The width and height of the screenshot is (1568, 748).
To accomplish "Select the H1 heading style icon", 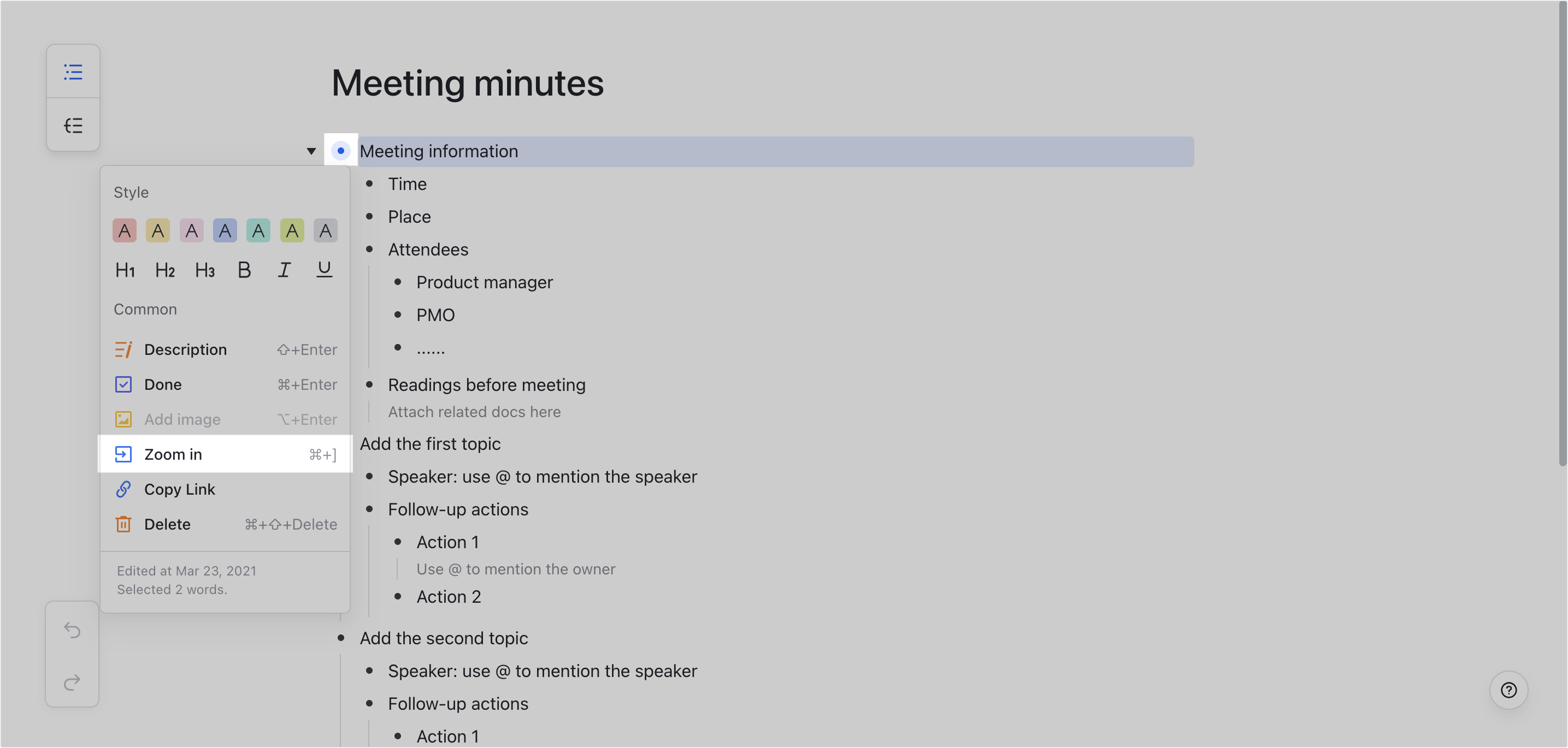I will pyautogui.click(x=124, y=270).
